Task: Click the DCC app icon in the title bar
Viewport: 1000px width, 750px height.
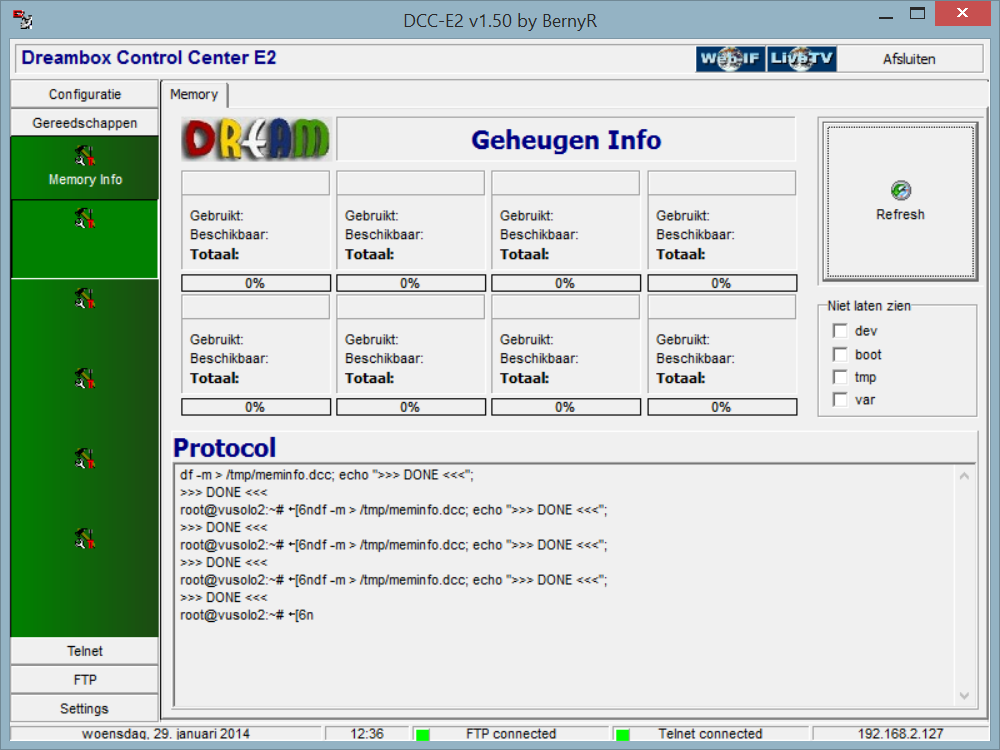Action: [x=23, y=20]
